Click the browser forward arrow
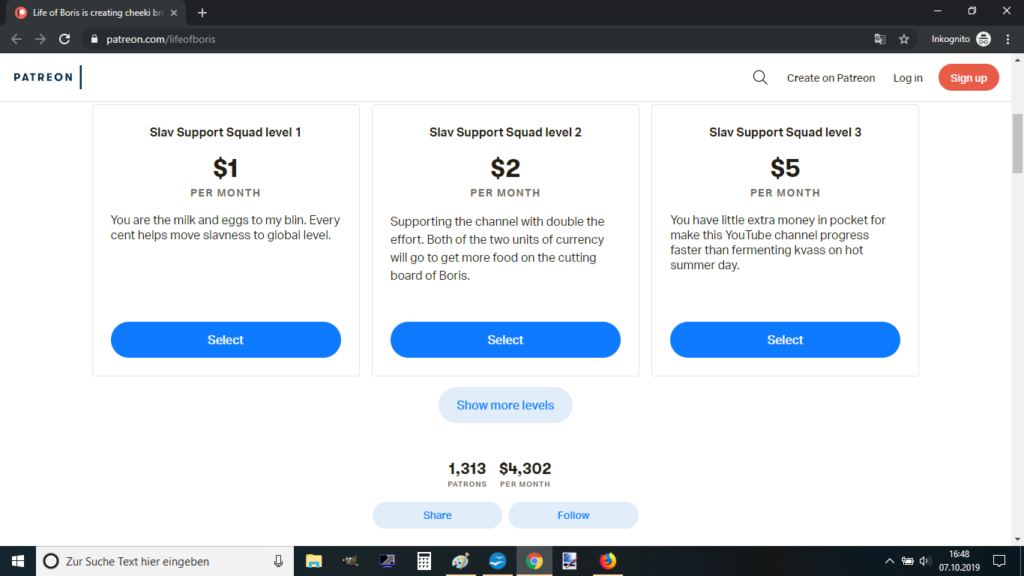Image resolution: width=1024 pixels, height=576 pixels. (40, 39)
